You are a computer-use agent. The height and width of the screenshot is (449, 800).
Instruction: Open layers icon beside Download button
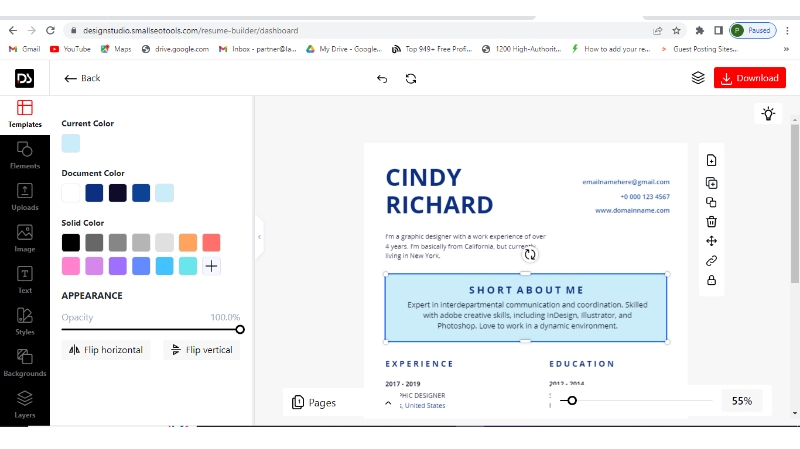[698, 78]
